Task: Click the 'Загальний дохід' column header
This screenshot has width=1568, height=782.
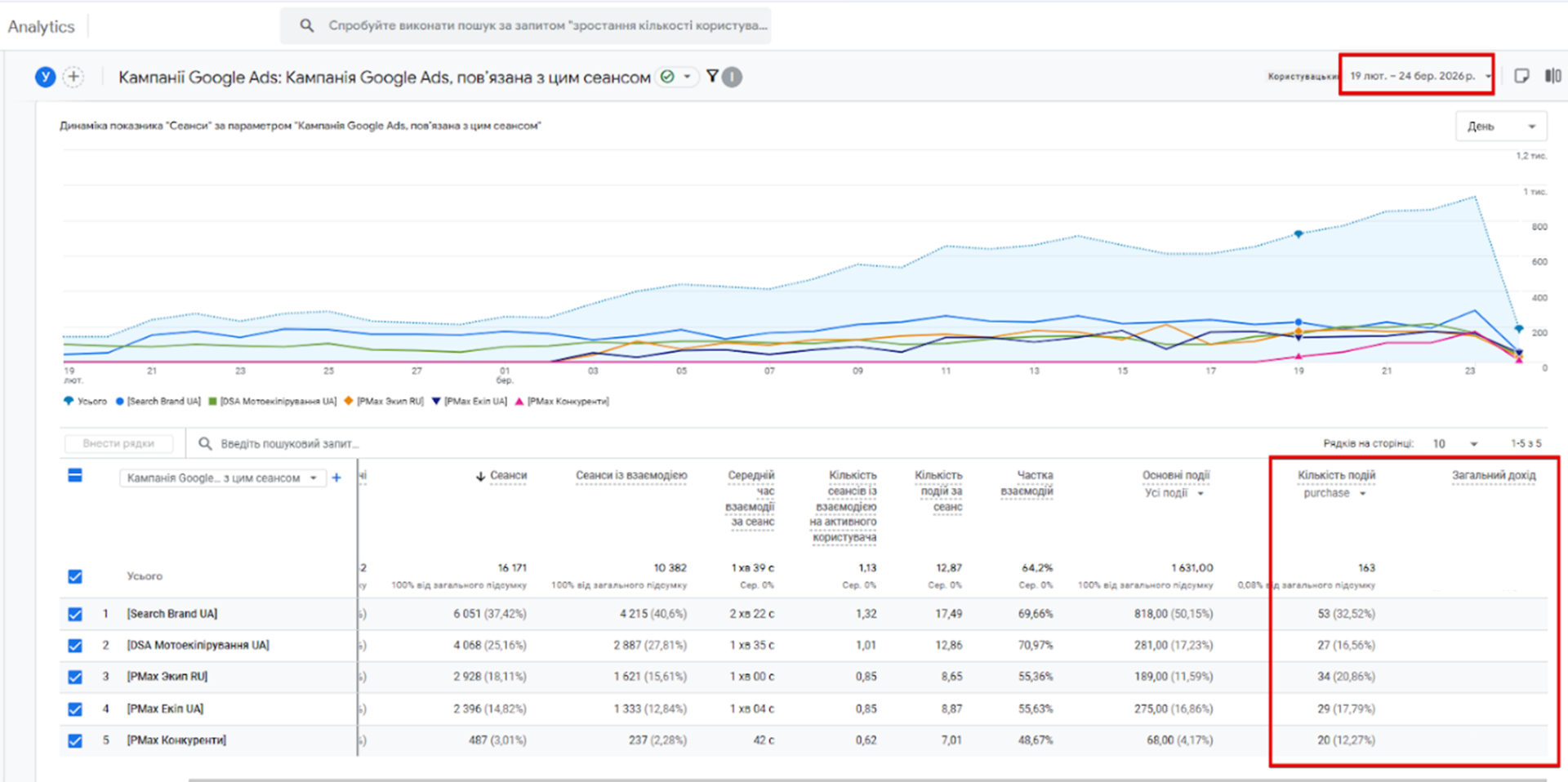Action: coord(1493,475)
